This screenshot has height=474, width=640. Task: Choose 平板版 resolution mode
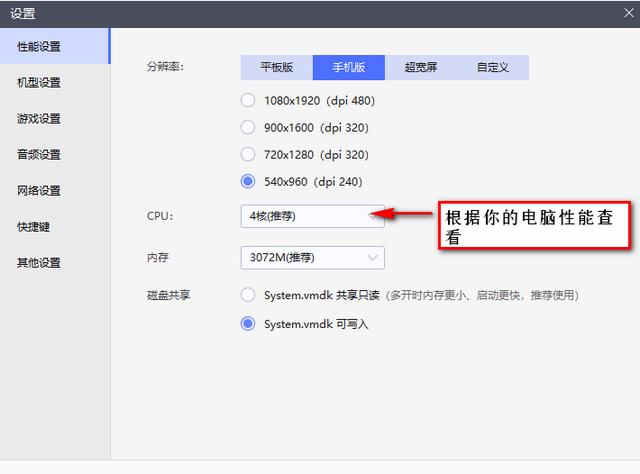click(276, 68)
